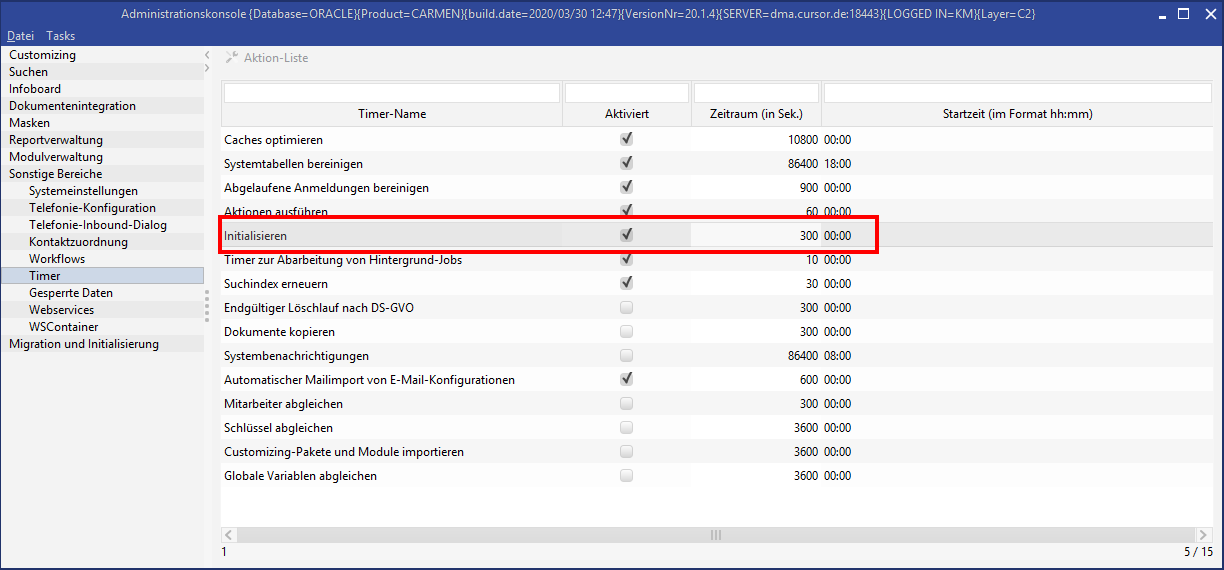Screen dimensions: 1224x570
Task: Collapse the Sonstige Bereiche tree node
Action: pos(55,174)
